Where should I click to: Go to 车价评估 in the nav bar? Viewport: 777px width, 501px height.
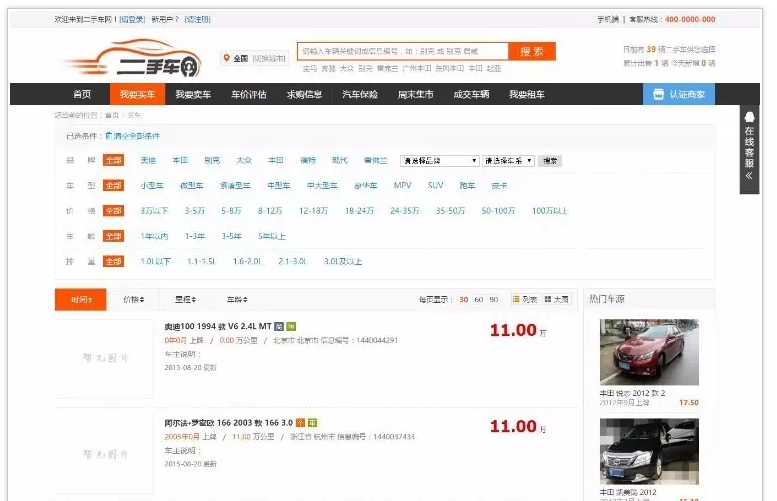[249, 94]
